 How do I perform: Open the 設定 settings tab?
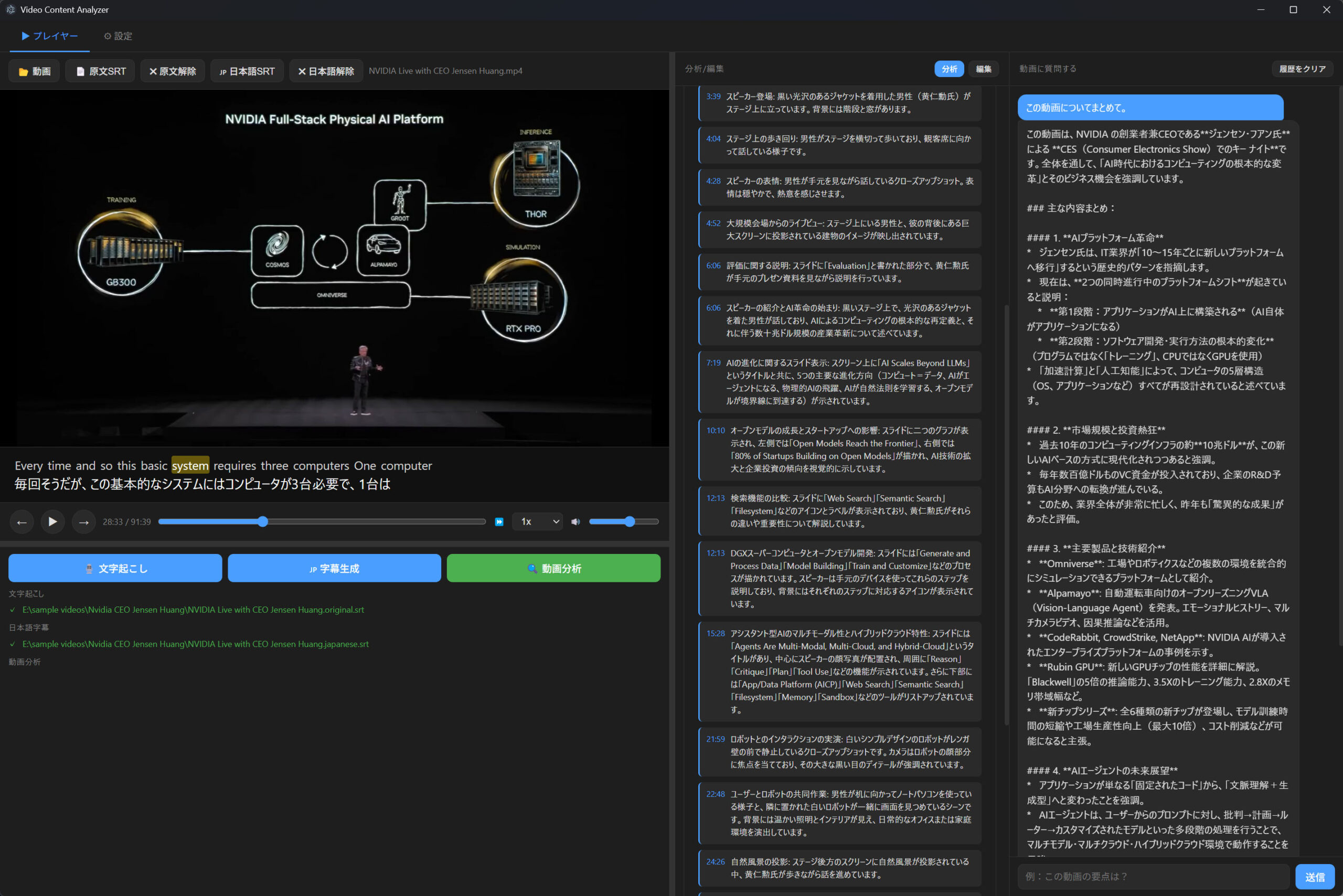(x=118, y=36)
